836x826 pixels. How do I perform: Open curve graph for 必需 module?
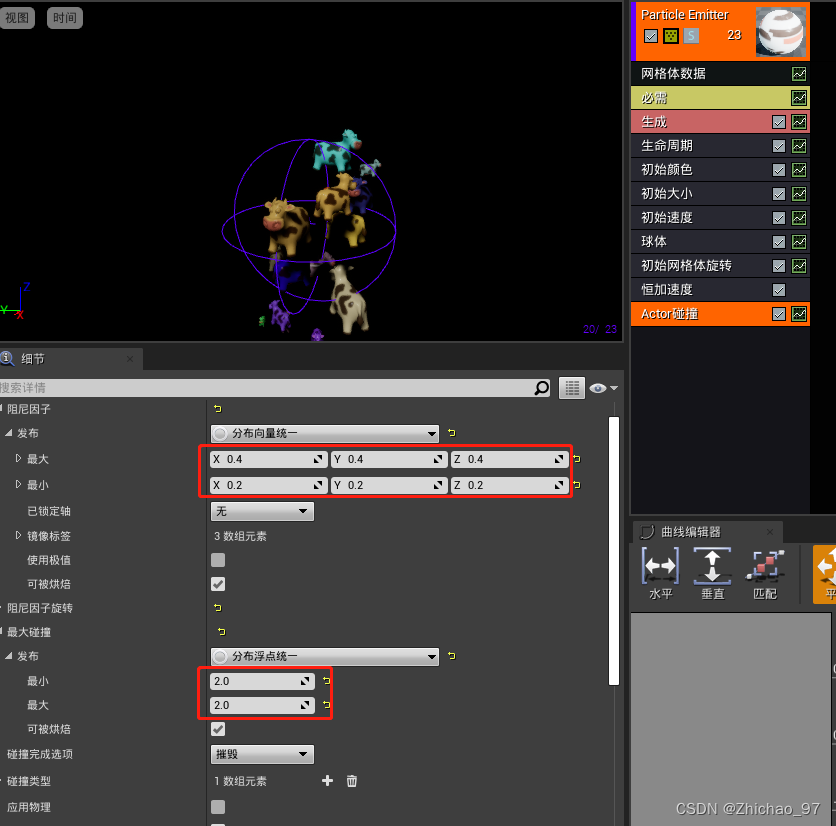pos(799,98)
